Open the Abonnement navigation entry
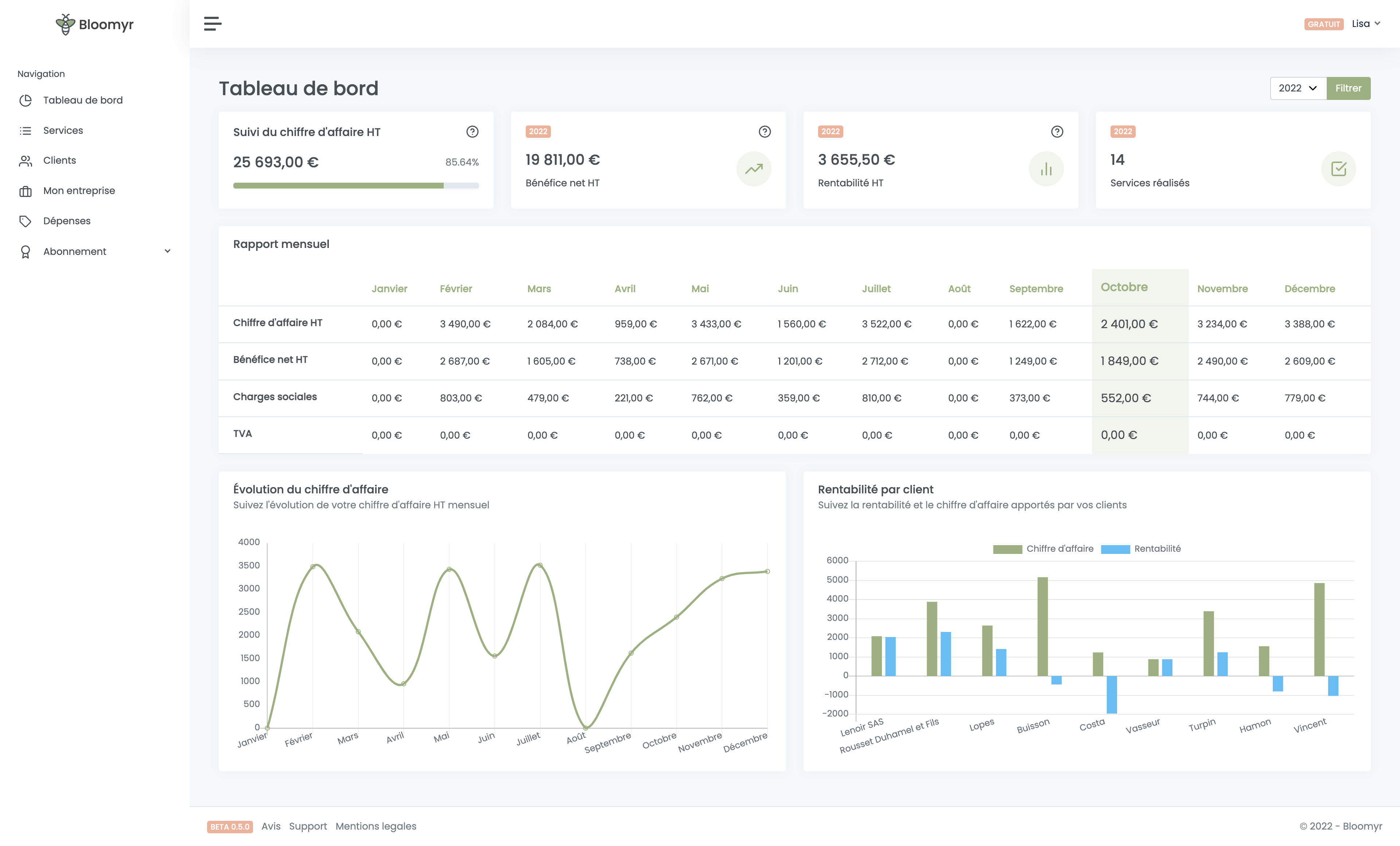Screen dimensions: 1400x846 click(x=74, y=251)
